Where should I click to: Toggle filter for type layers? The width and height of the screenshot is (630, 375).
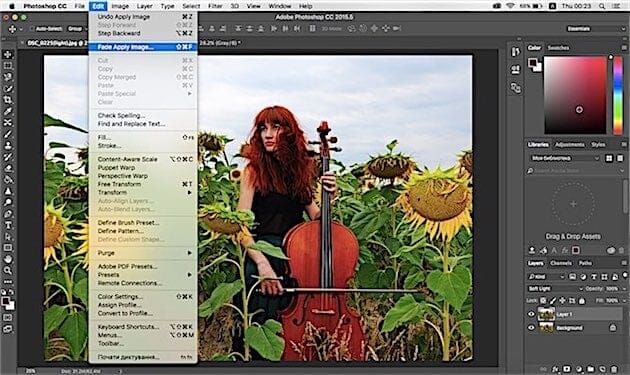(594, 277)
